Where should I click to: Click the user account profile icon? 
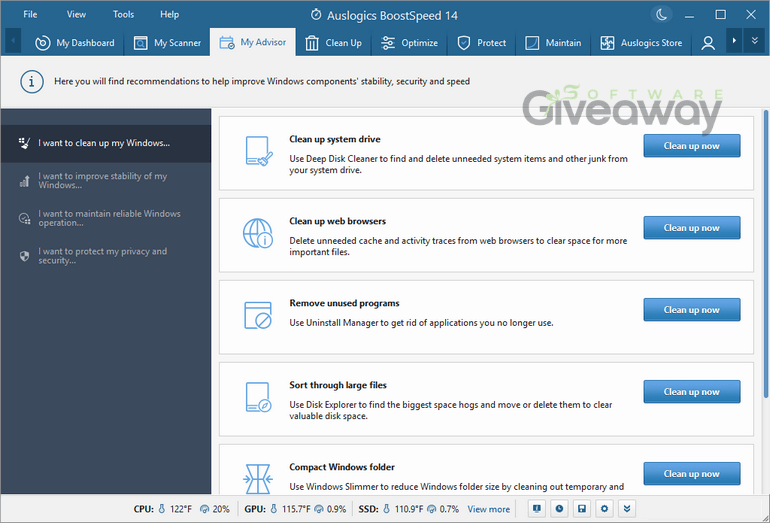click(x=708, y=43)
